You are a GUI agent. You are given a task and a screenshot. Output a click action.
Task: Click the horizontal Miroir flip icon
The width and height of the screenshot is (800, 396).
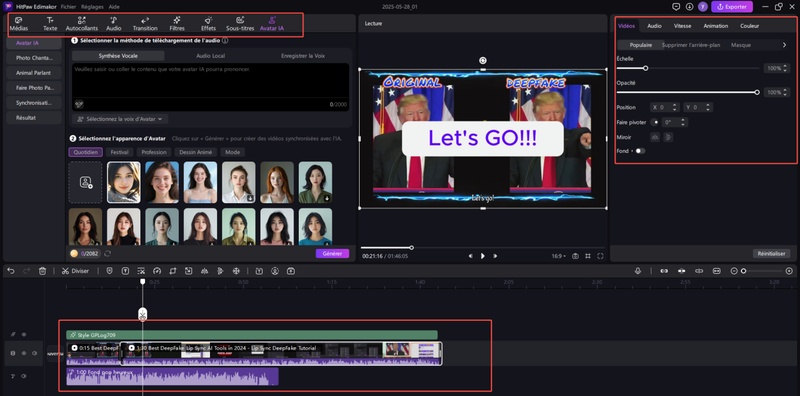coord(655,137)
